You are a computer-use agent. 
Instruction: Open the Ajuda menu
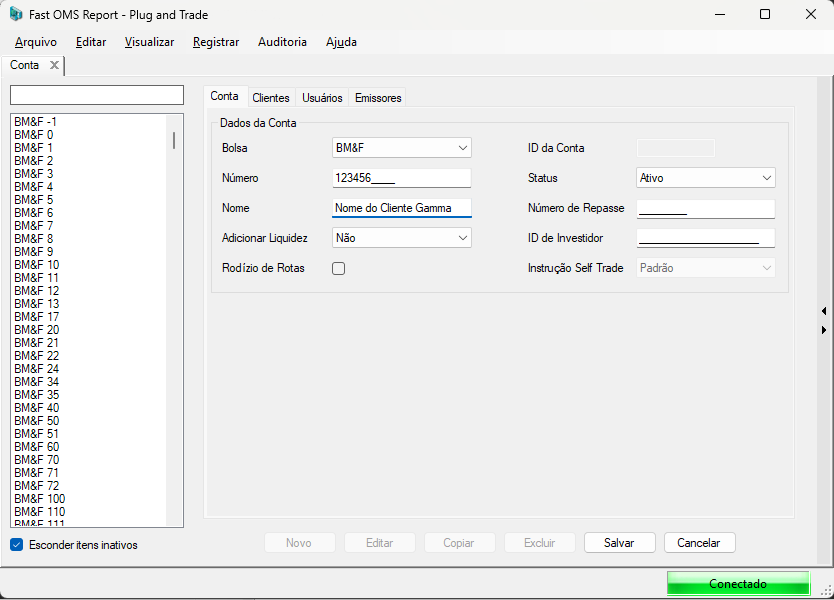(341, 42)
